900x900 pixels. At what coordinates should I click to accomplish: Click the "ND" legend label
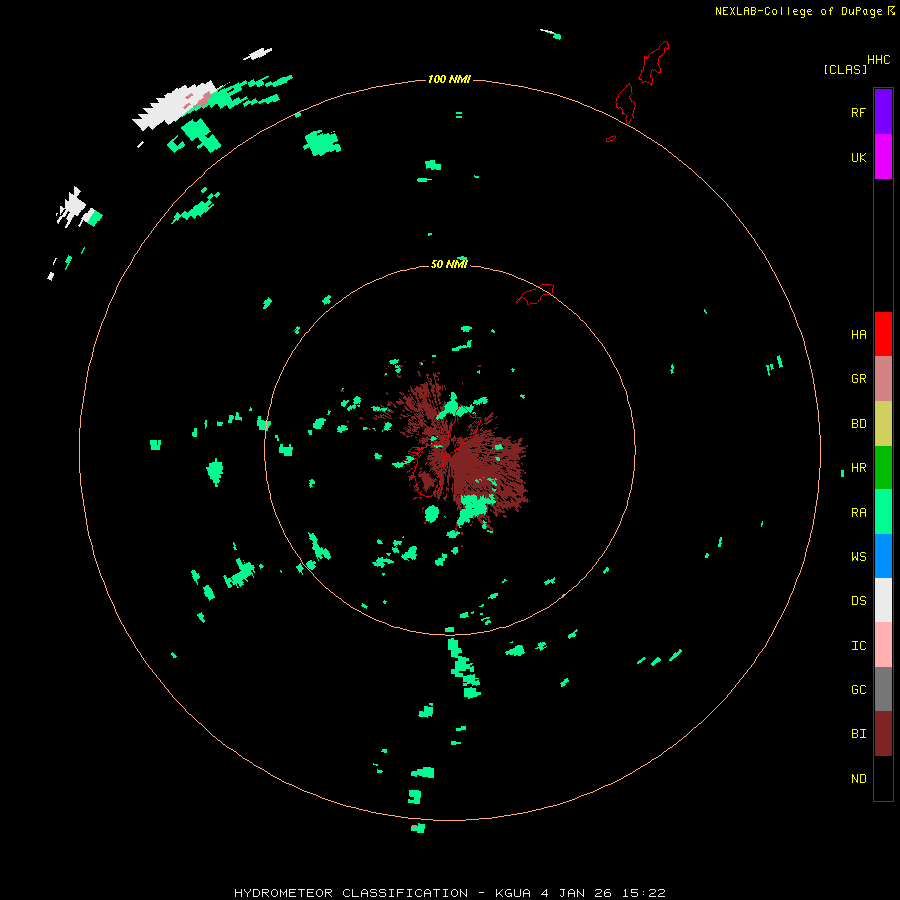pos(858,779)
